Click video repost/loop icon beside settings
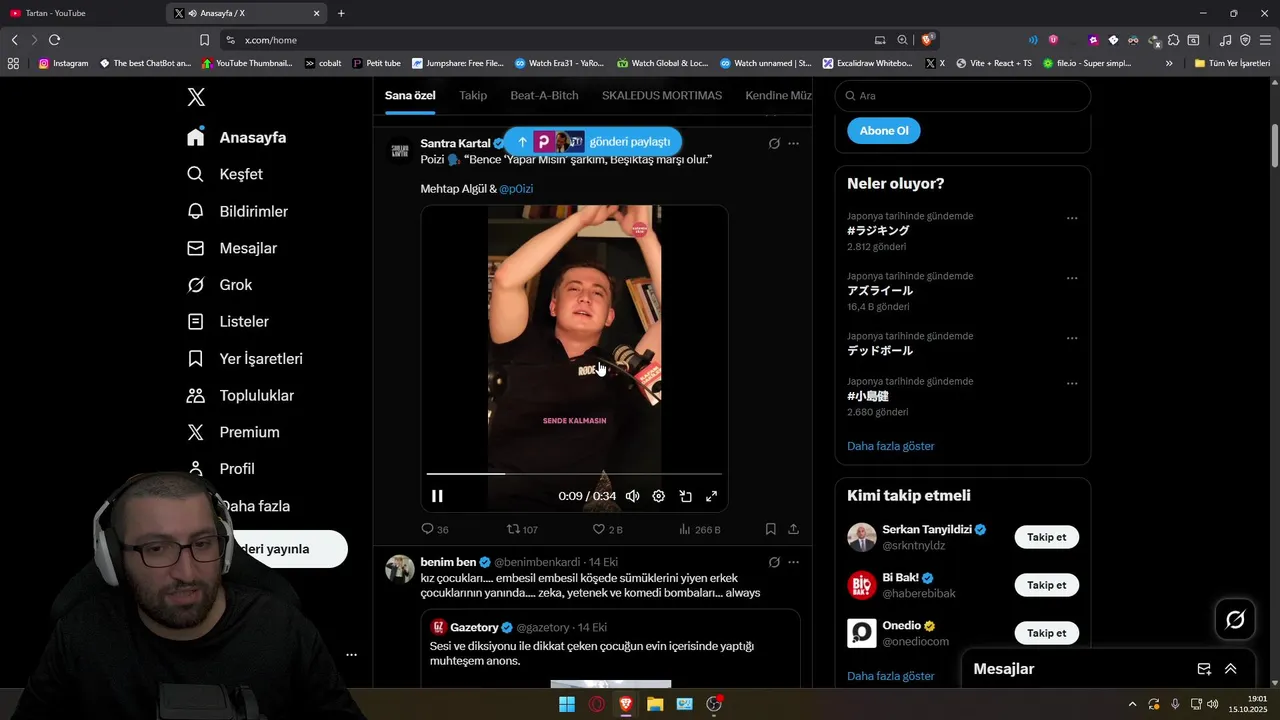This screenshot has height=720, width=1280. tap(686, 496)
